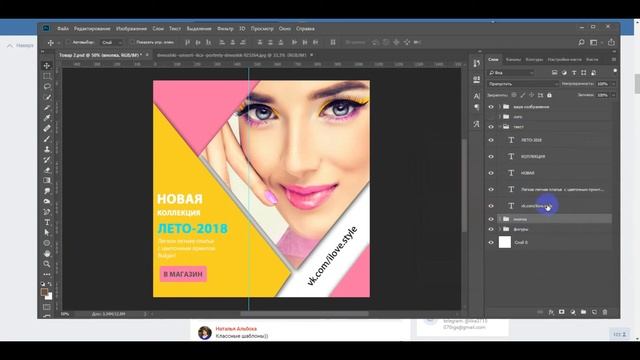Open the Изображение menu

[x=131, y=29]
